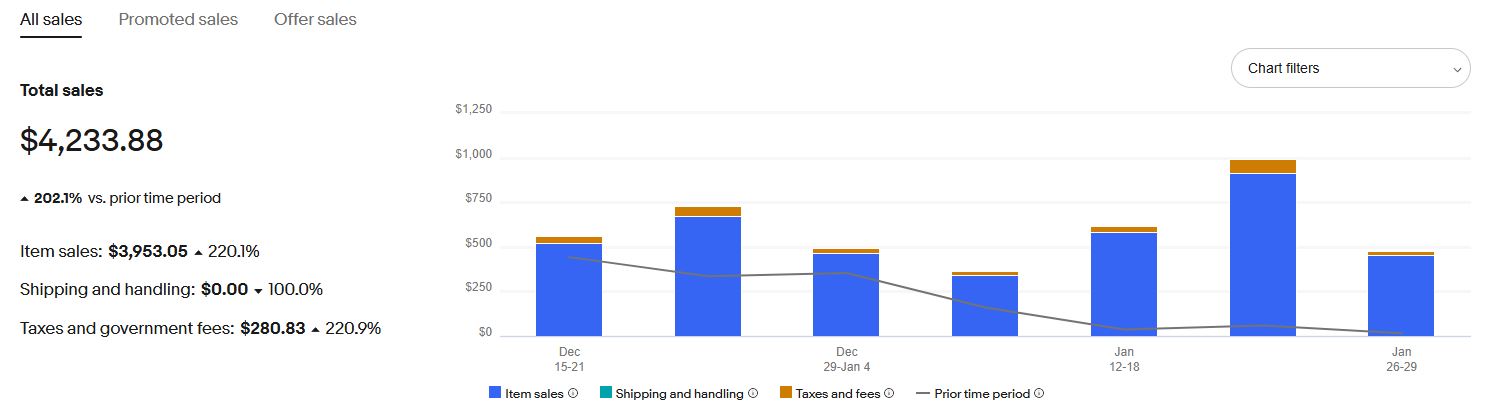Screen dimensions: 1493x417
Task: Switch to the Offer sales tab
Action: [x=315, y=20]
